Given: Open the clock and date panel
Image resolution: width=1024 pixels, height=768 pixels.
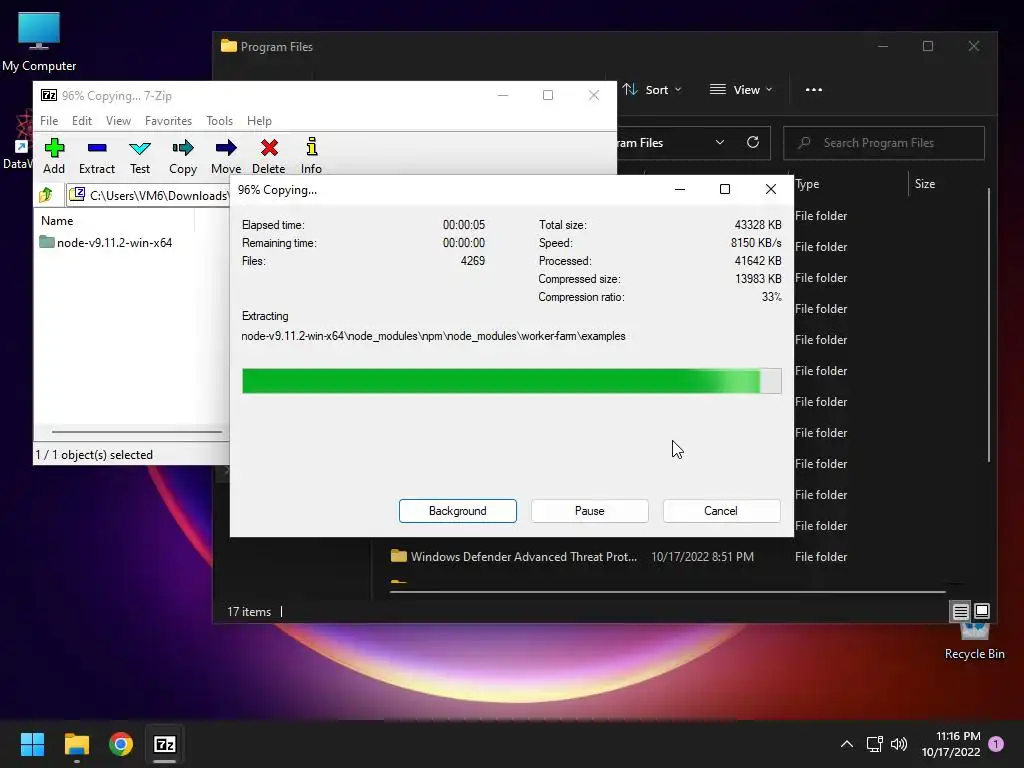Looking at the screenshot, I should [952, 744].
